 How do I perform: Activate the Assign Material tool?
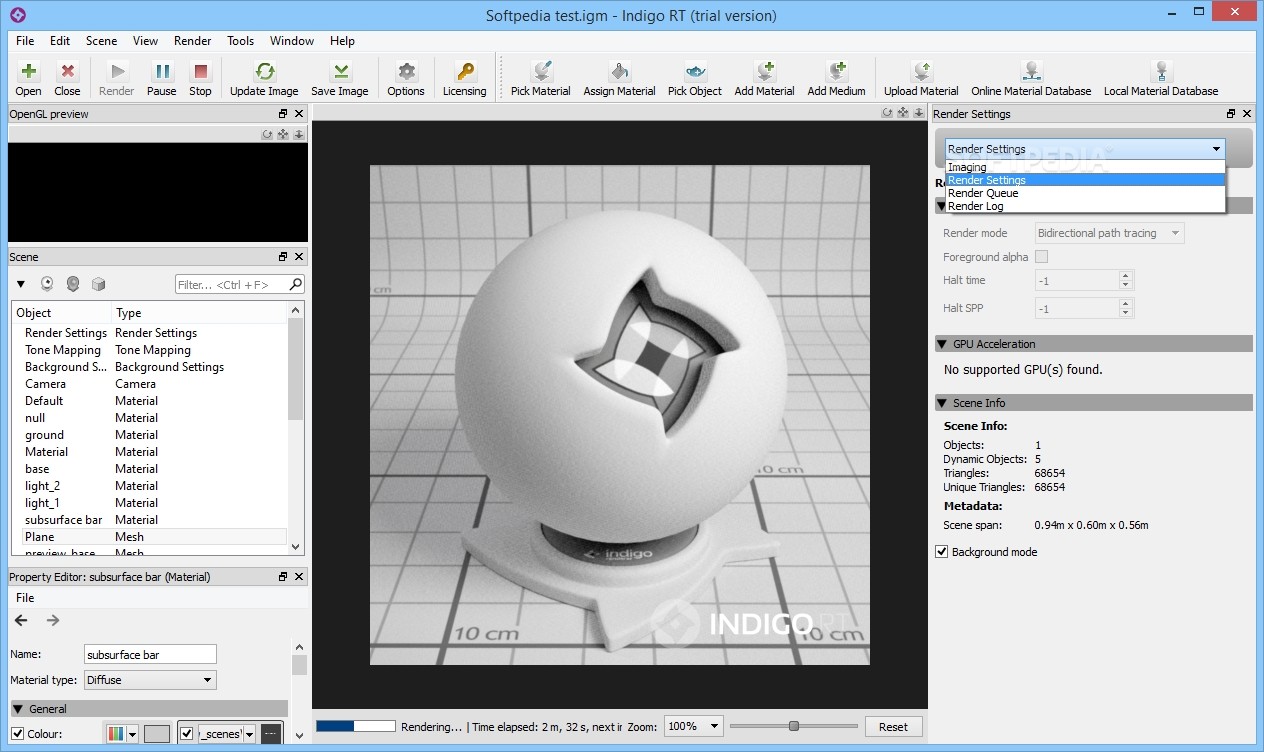[620, 72]
